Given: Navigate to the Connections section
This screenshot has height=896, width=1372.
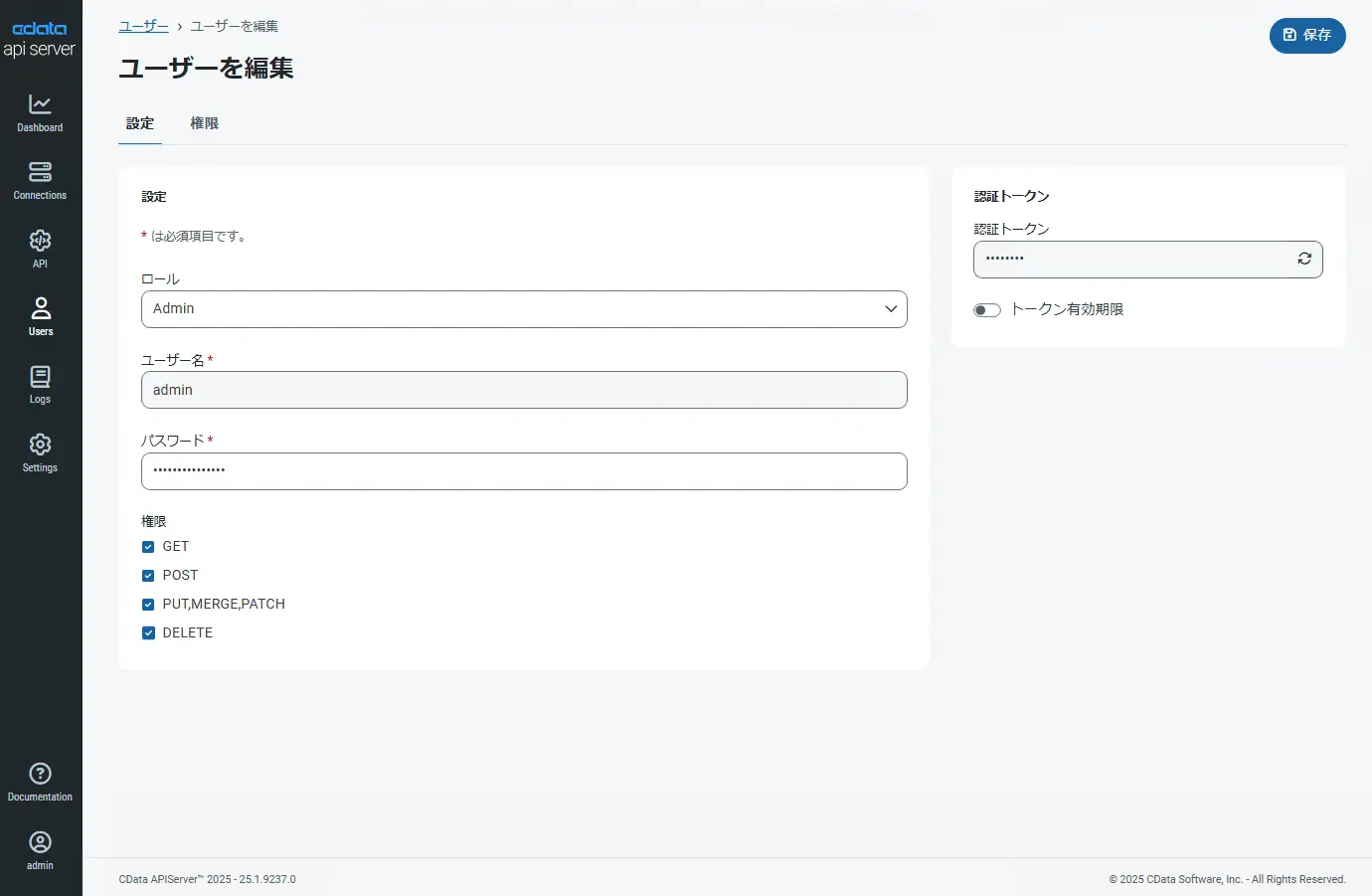Looking at the screenshot, I should 40,180.
